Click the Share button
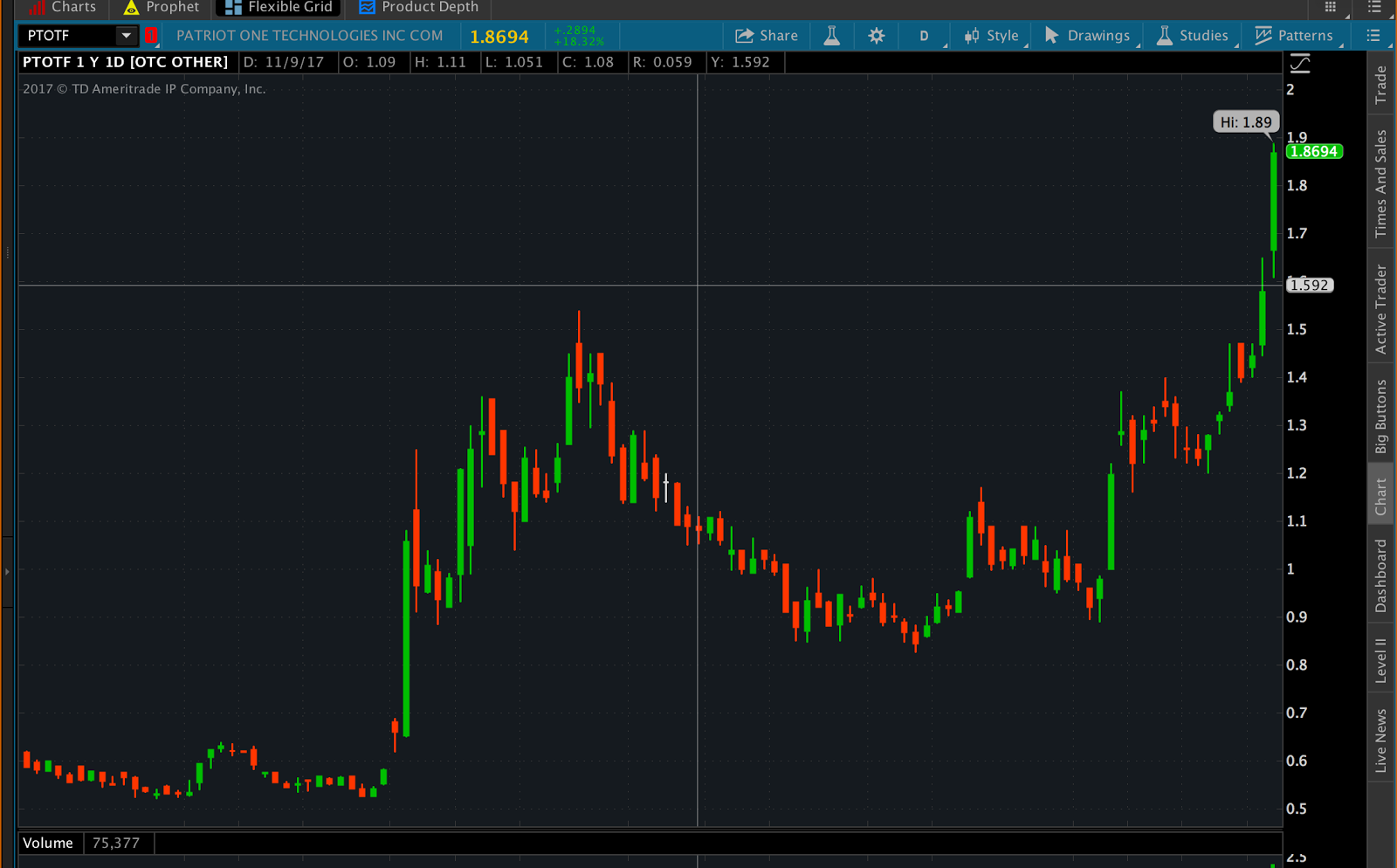 coord(767,36)
